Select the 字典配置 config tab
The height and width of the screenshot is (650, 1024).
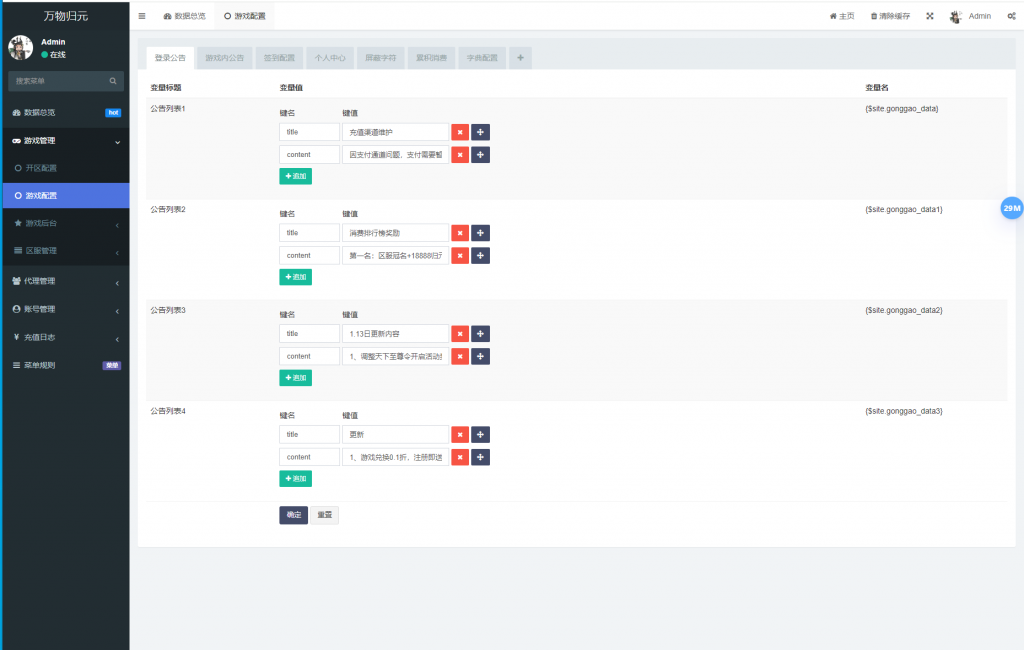coord(482,58)
